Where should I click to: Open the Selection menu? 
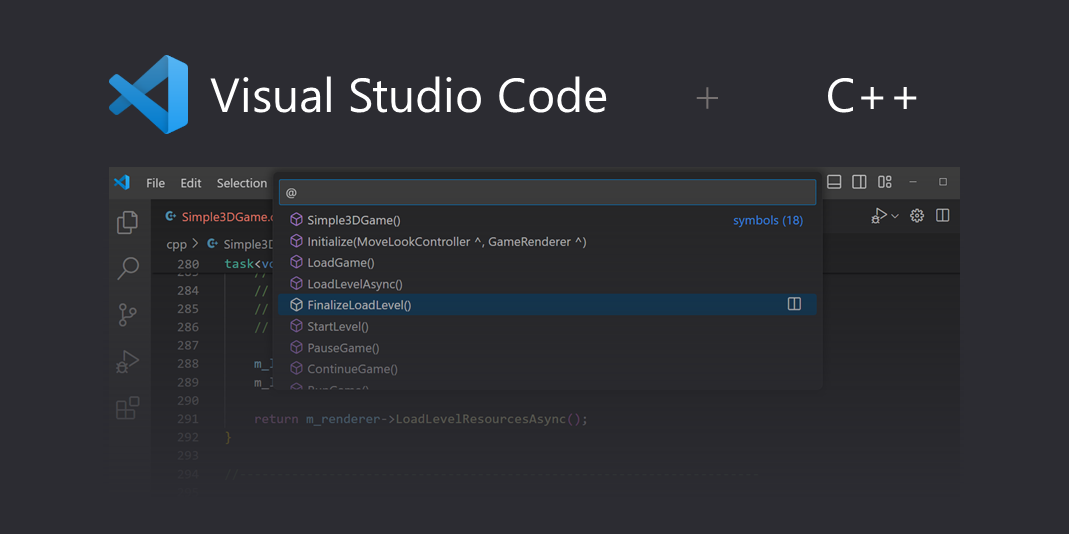242,183
